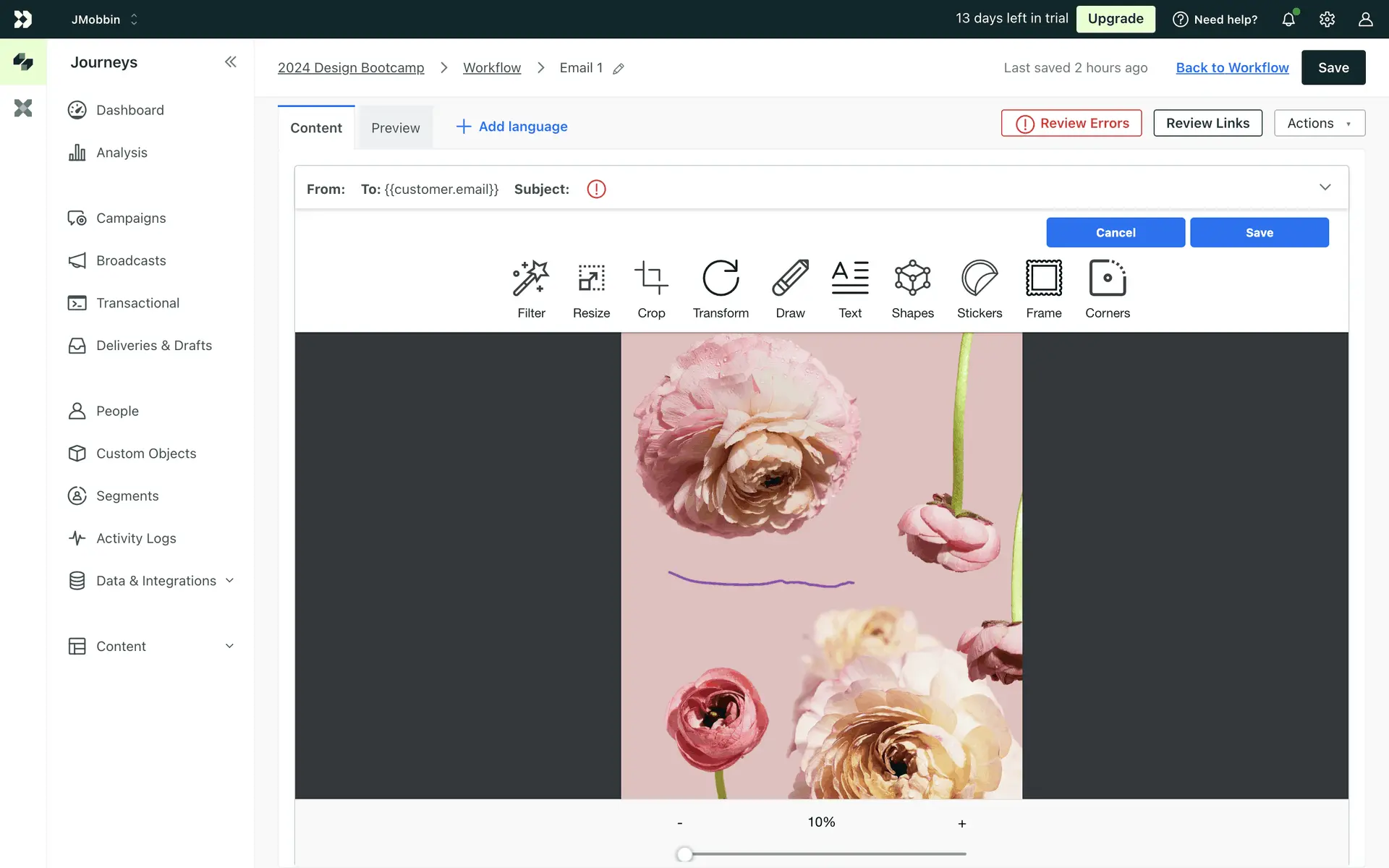The width and height of the screenshot is (1389, 868).
Task: Open Campaigns in the sidebar
Action: [131, 218]
